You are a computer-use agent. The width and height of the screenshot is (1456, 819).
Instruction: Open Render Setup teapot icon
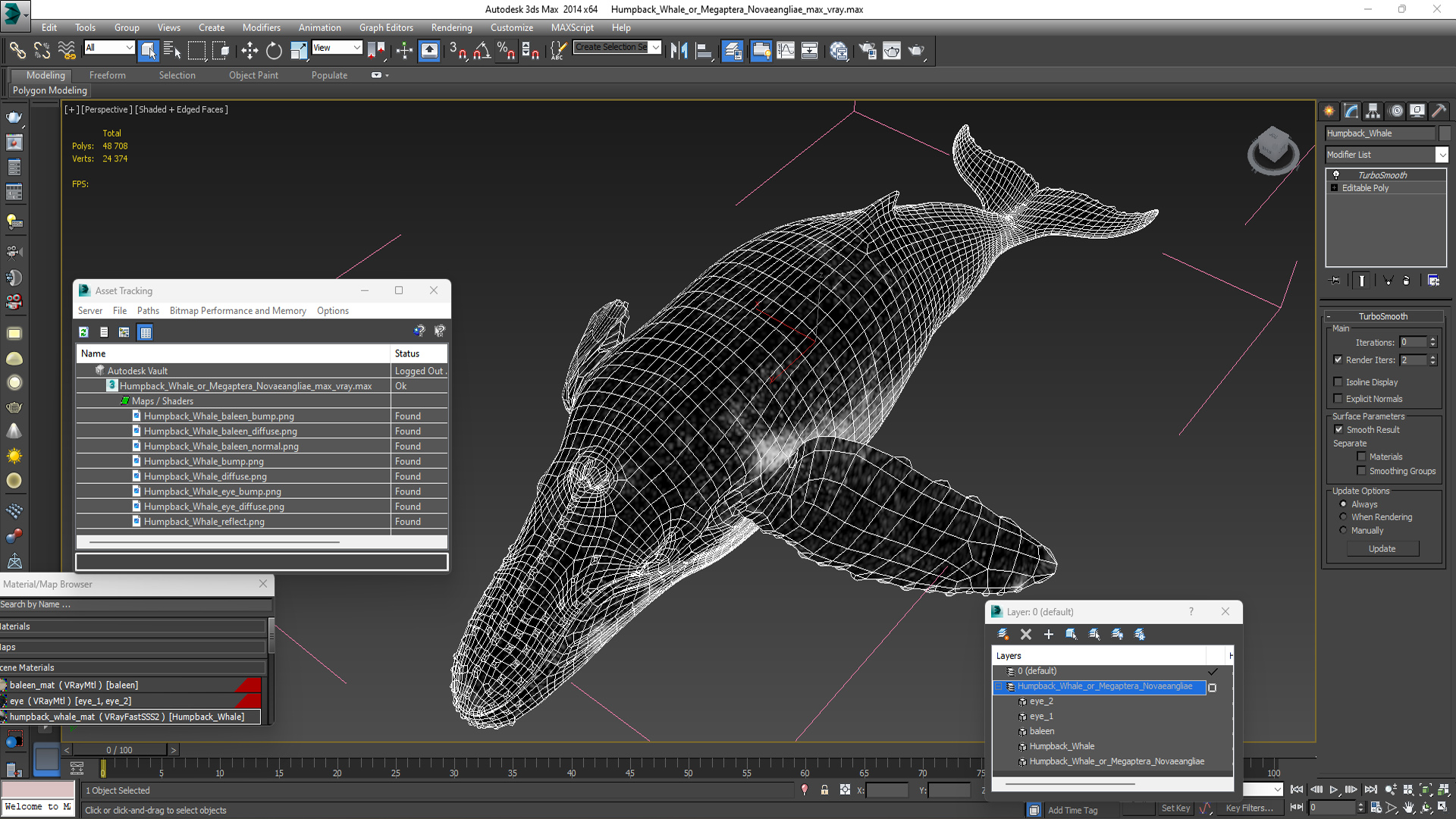(x=868, y=51)
